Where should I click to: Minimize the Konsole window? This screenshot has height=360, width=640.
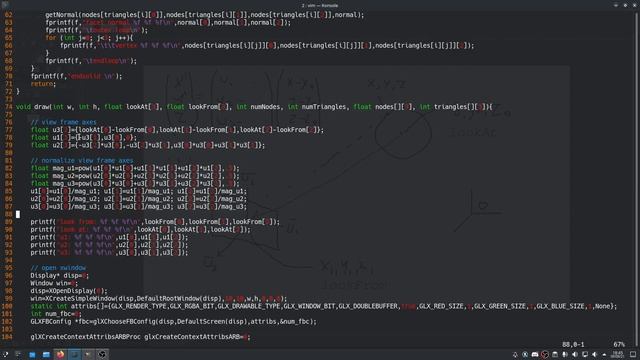click(616, 5)
